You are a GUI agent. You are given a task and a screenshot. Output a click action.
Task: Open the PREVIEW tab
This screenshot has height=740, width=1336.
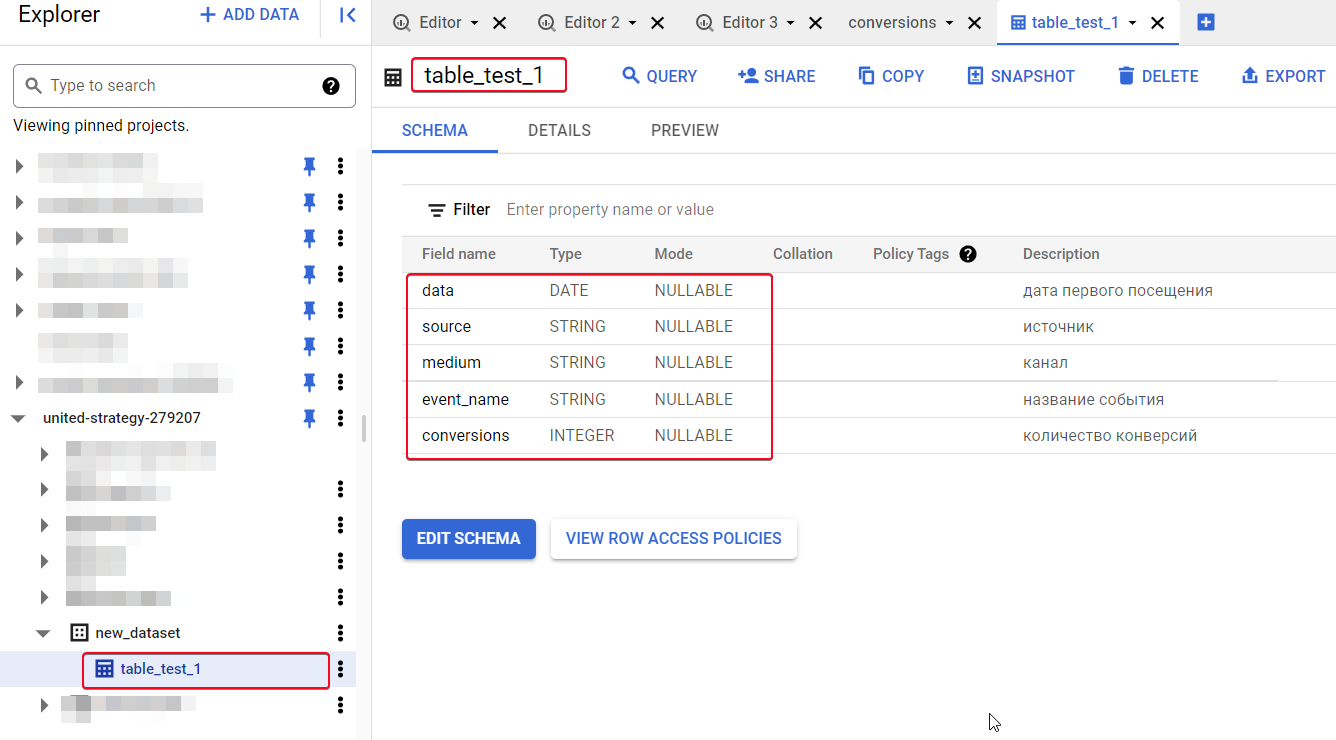click(x=685, y=131)
